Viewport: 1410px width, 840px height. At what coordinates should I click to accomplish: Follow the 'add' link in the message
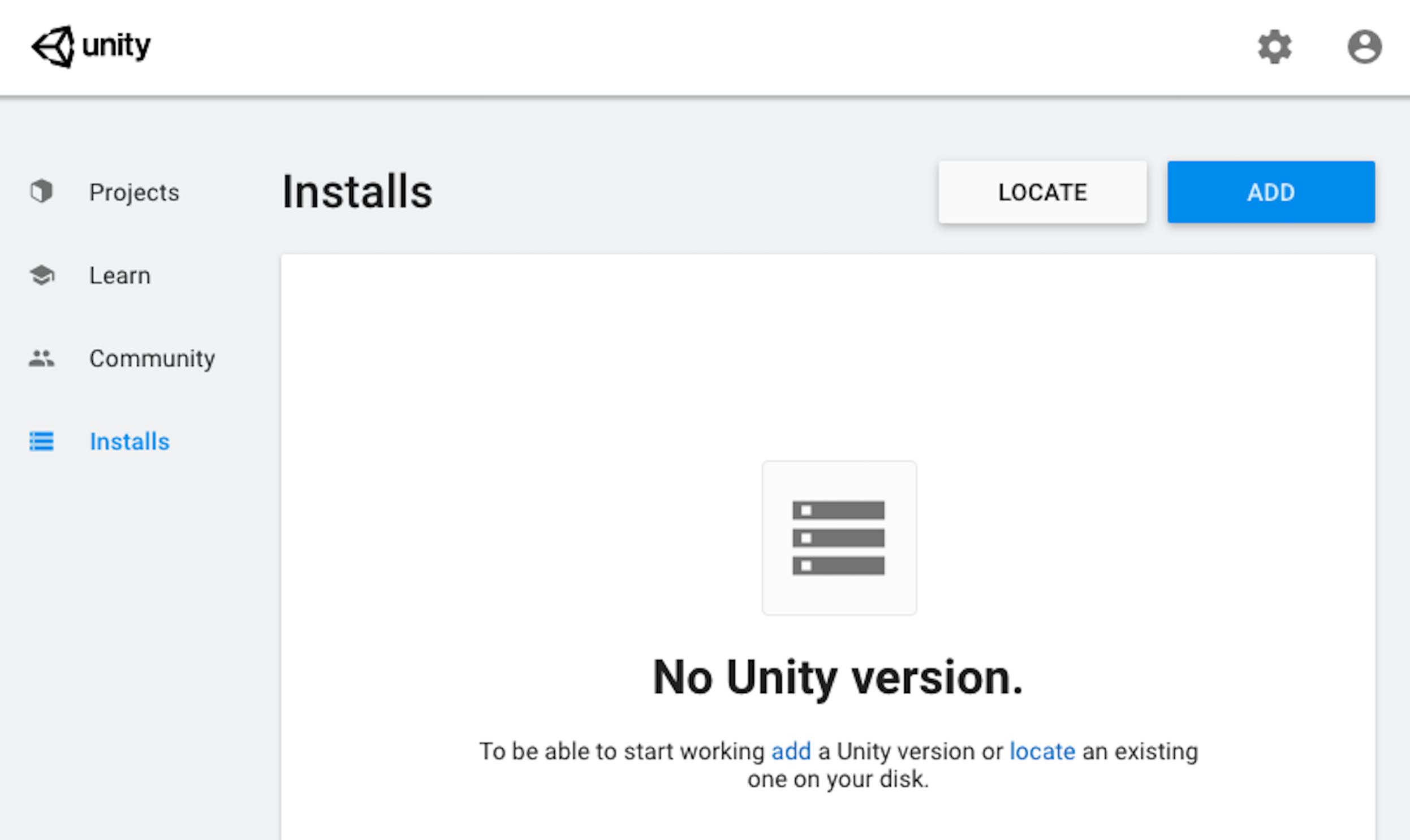pyautogui.click(x=791, y=752)
